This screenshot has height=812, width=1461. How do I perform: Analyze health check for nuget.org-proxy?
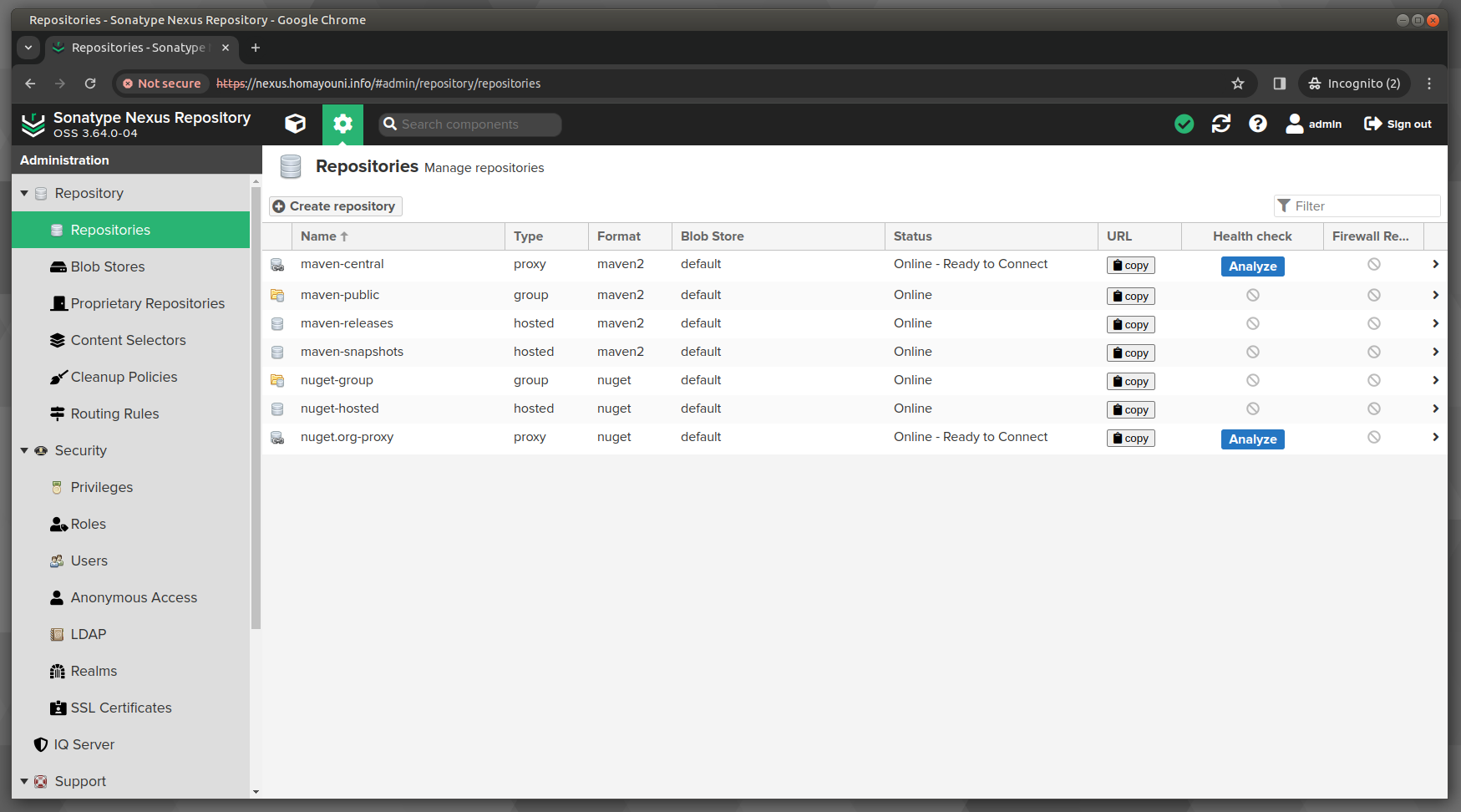pos(1252,439)
